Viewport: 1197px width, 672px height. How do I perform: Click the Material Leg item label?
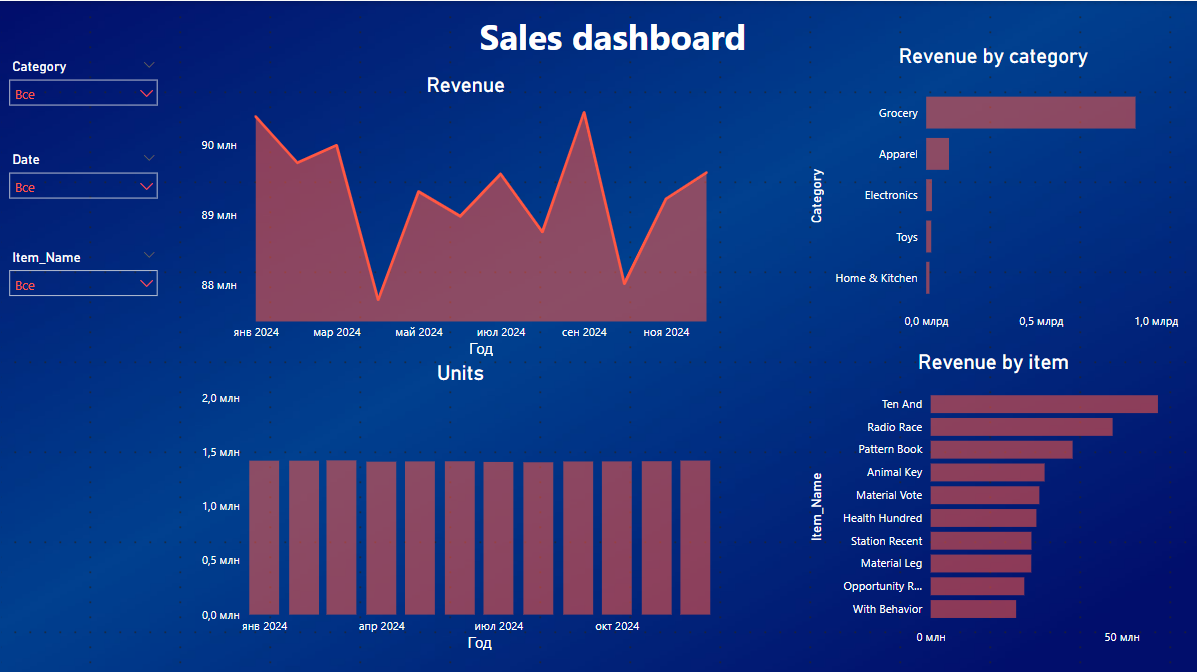click(x=892, y=563)
